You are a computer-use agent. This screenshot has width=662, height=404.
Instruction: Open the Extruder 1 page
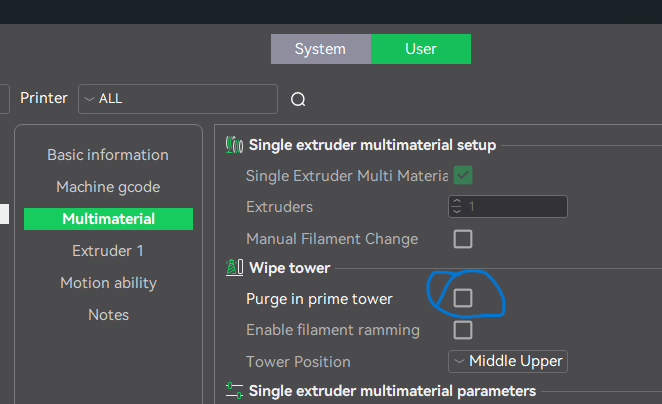click(x=108, y=251)
